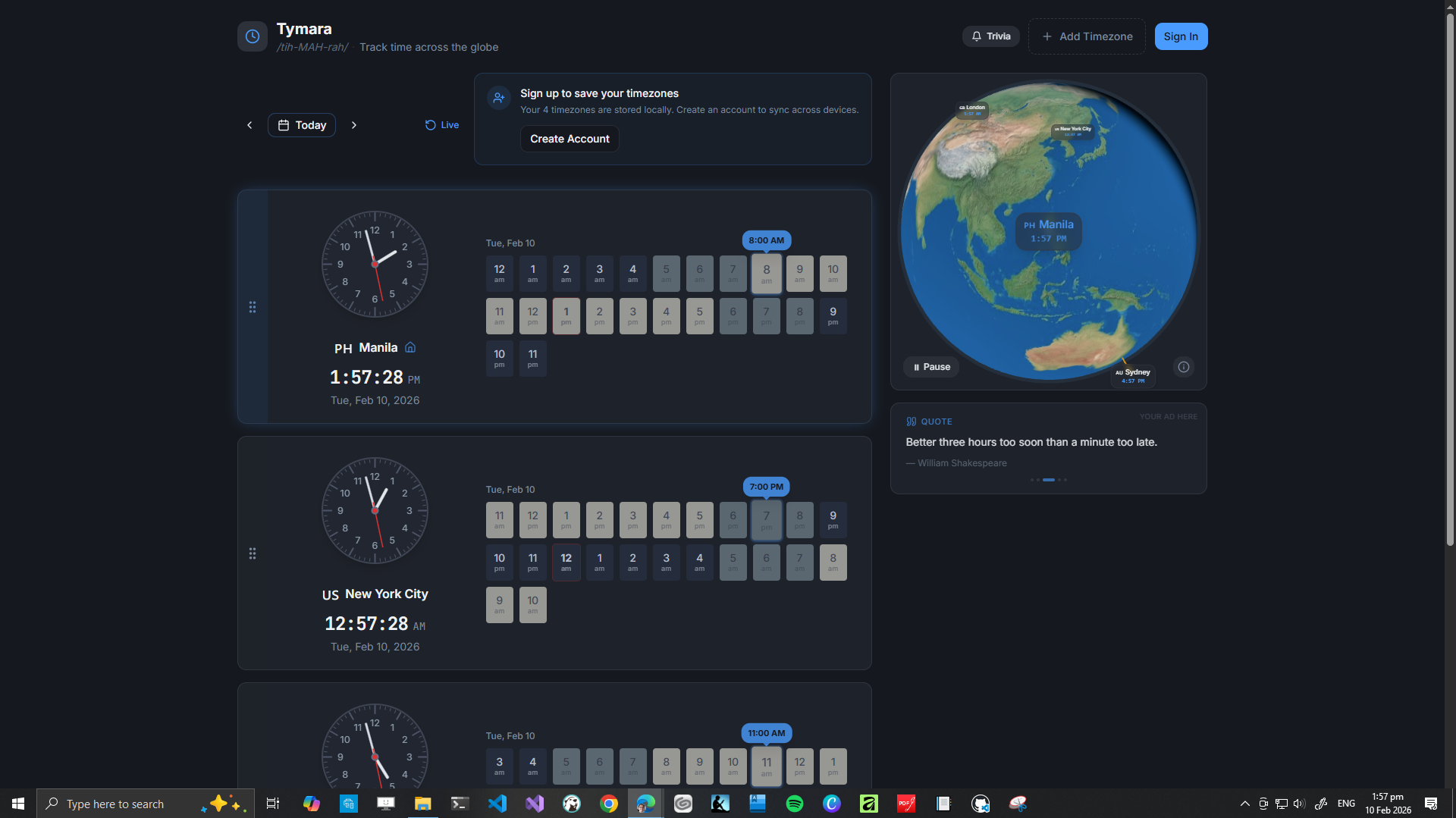Click the drag handle on Manila card
Screen dimensions: 1456x818
click(253, 307)
